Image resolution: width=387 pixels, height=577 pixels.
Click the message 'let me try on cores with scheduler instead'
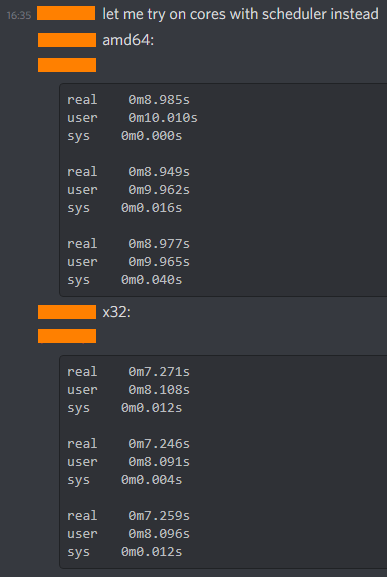click(241, 14)
